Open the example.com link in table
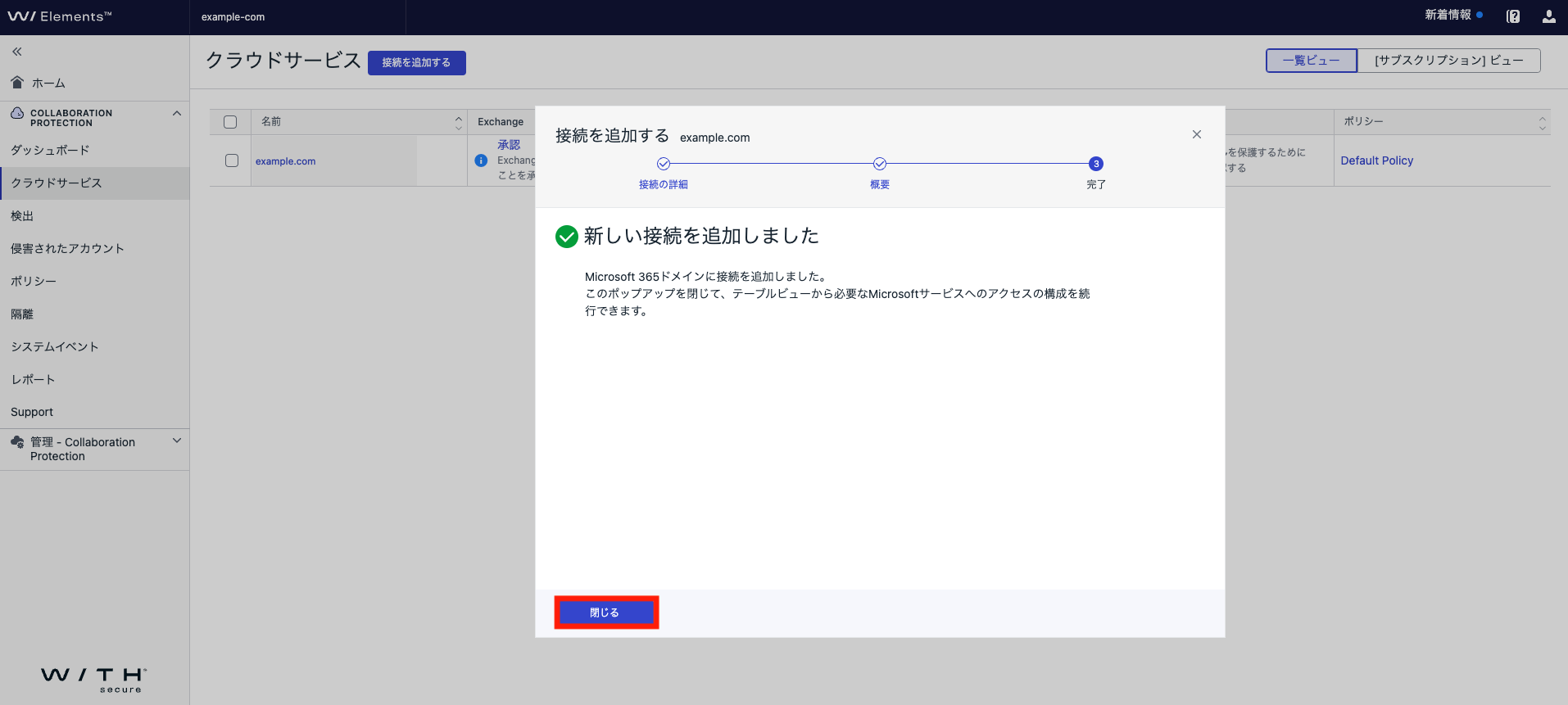This screenshot has height=705, width=1568. [x=285, y=161]
